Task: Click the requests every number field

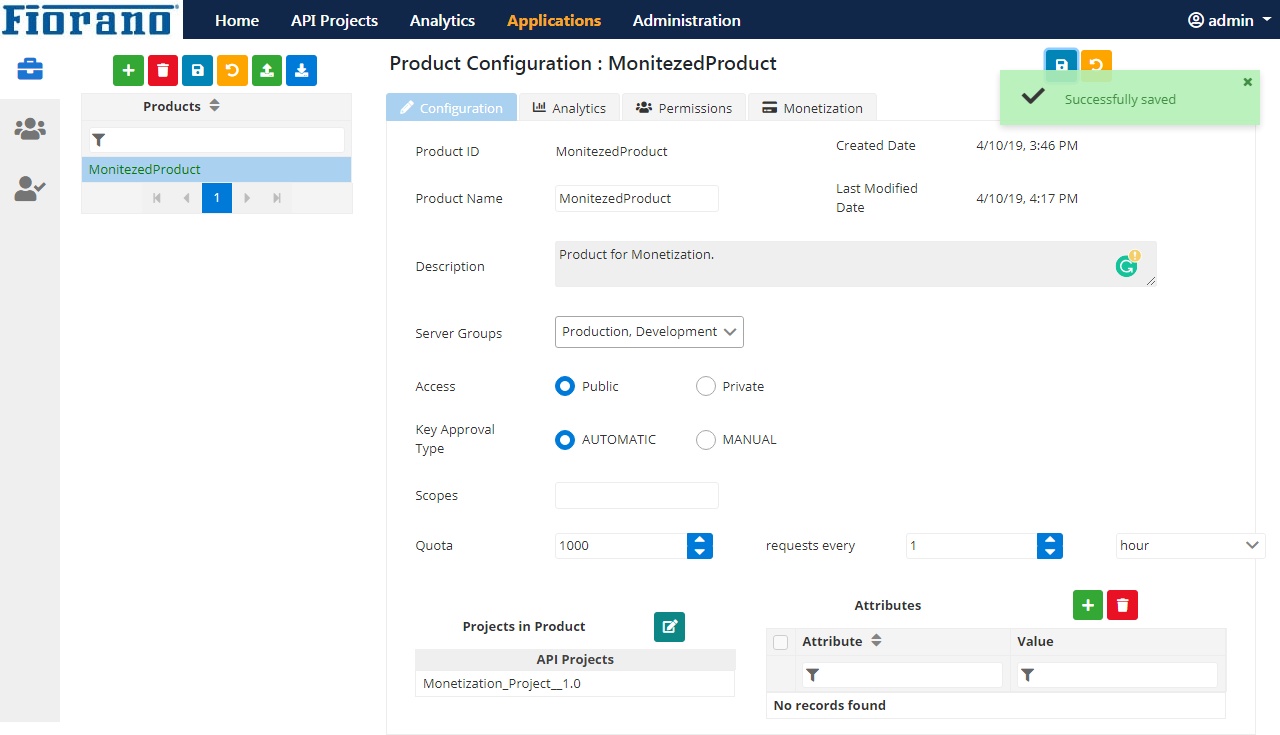Action: [x=972, y=545]
